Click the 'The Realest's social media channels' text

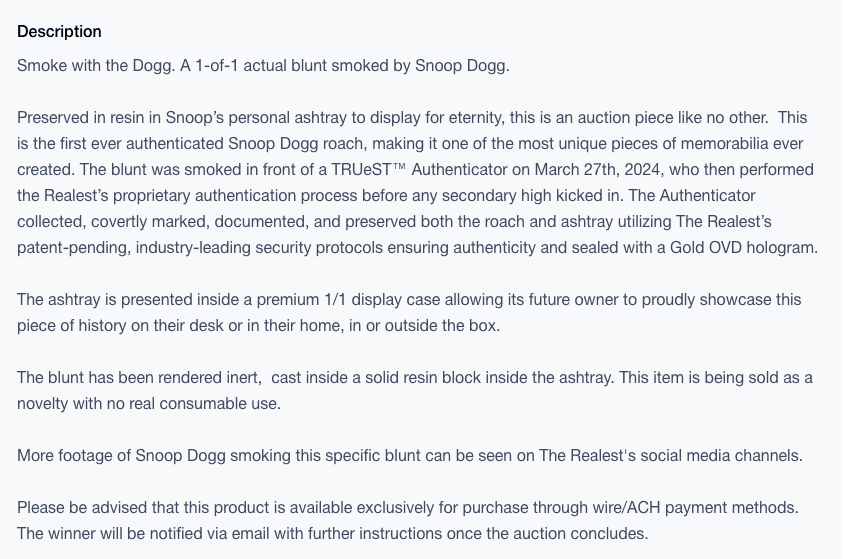[x=670, y=456]
